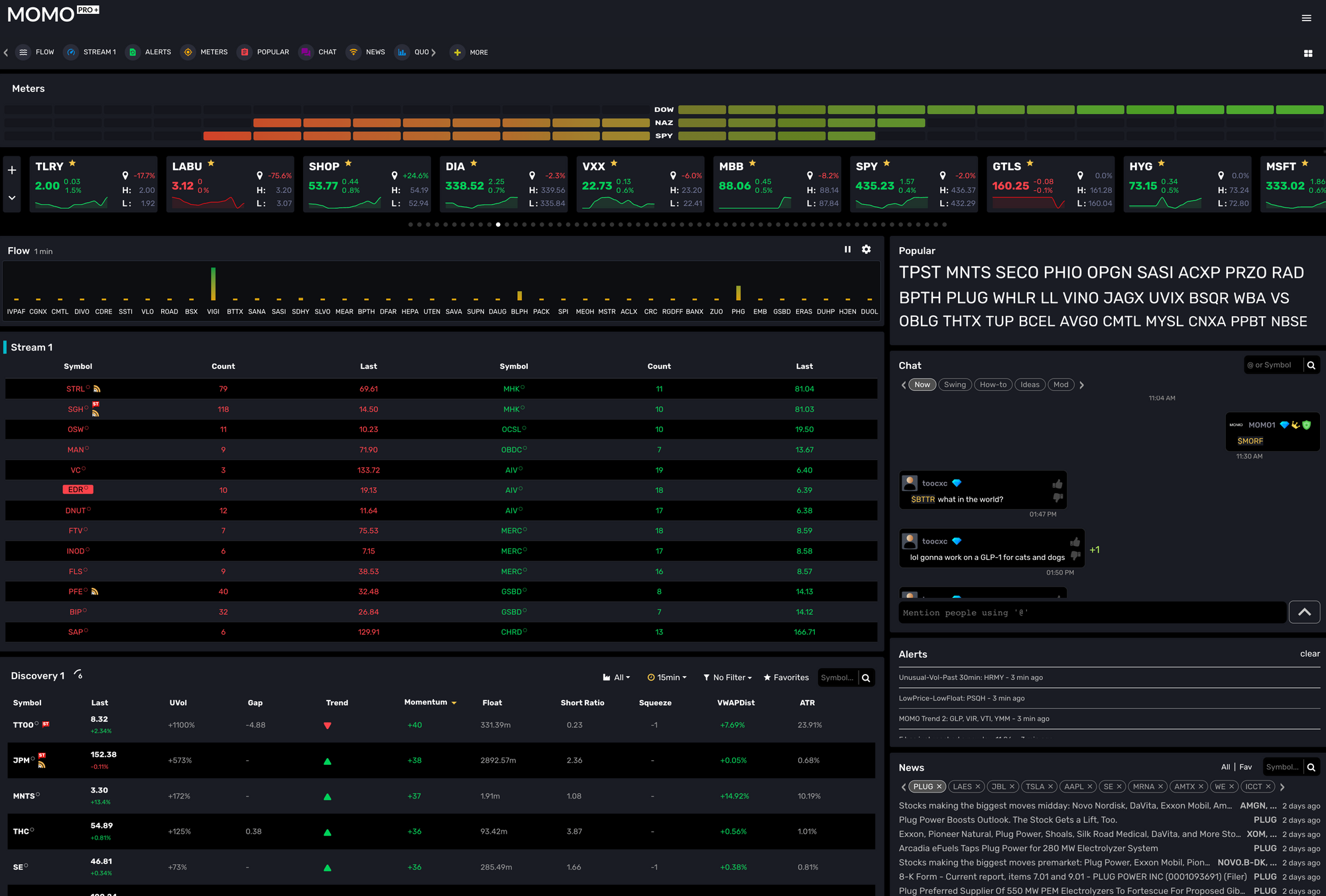Toggle Favorites filter in Discovery
1326x896 pixels.
tap(786, 677)
